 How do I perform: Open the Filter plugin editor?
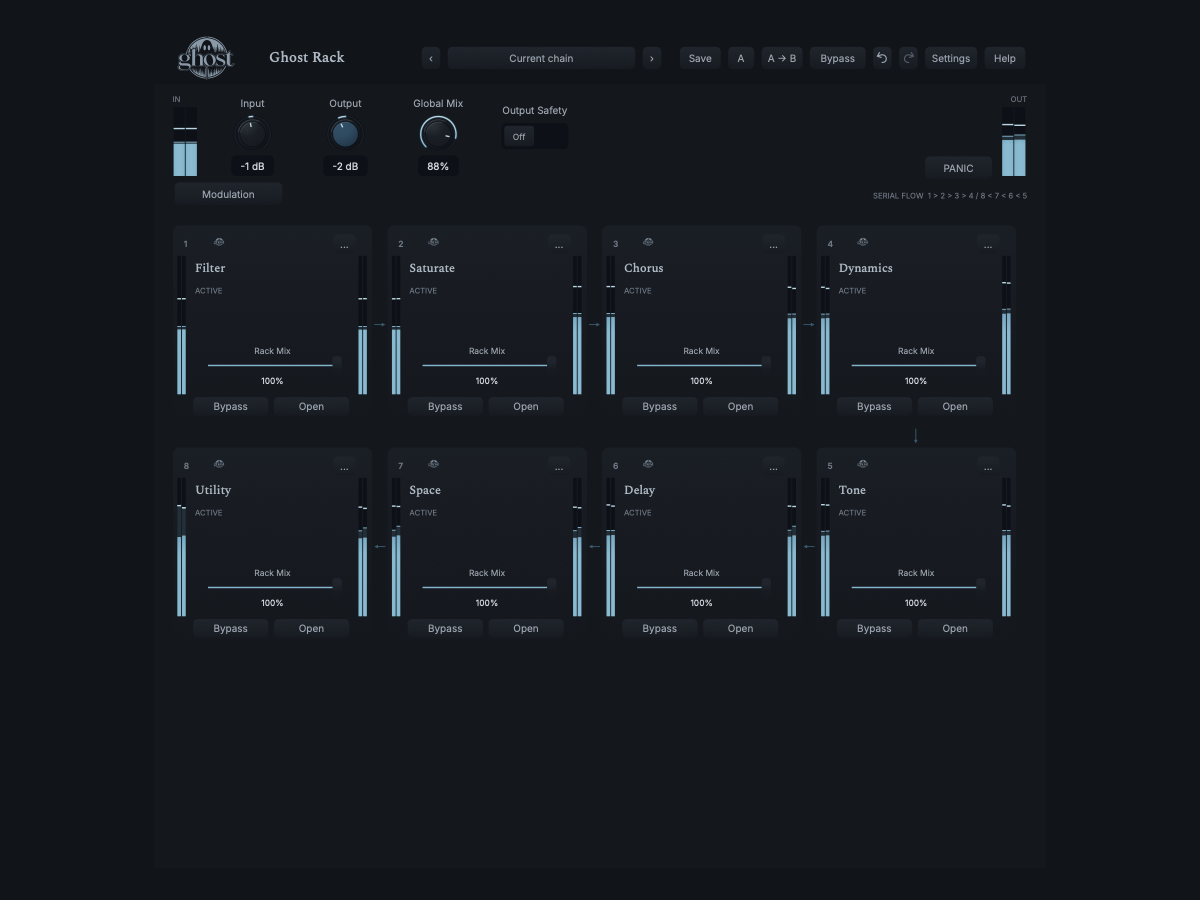311,406
